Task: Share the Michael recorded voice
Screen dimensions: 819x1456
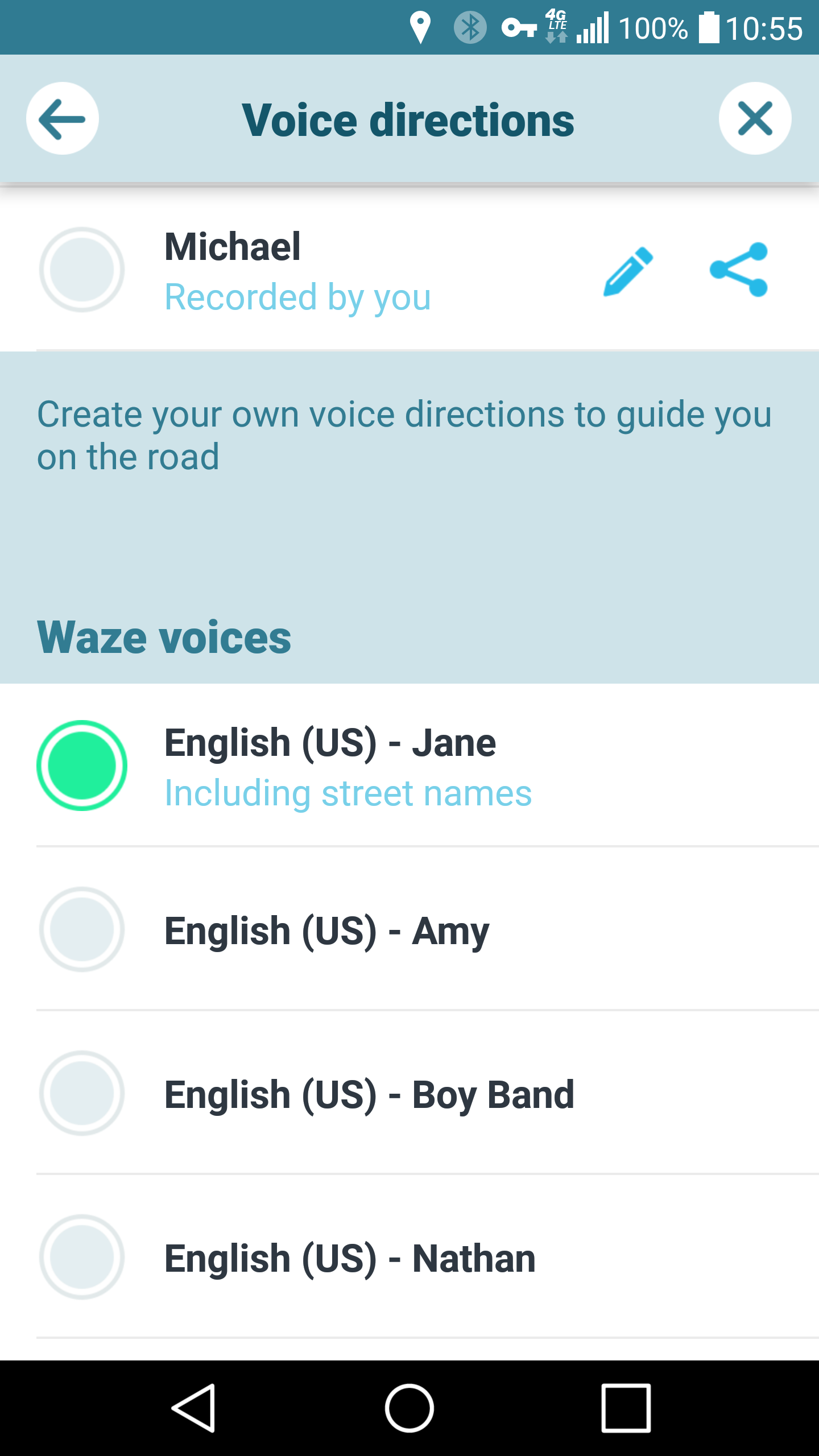Action: click(x=739, y=270)
